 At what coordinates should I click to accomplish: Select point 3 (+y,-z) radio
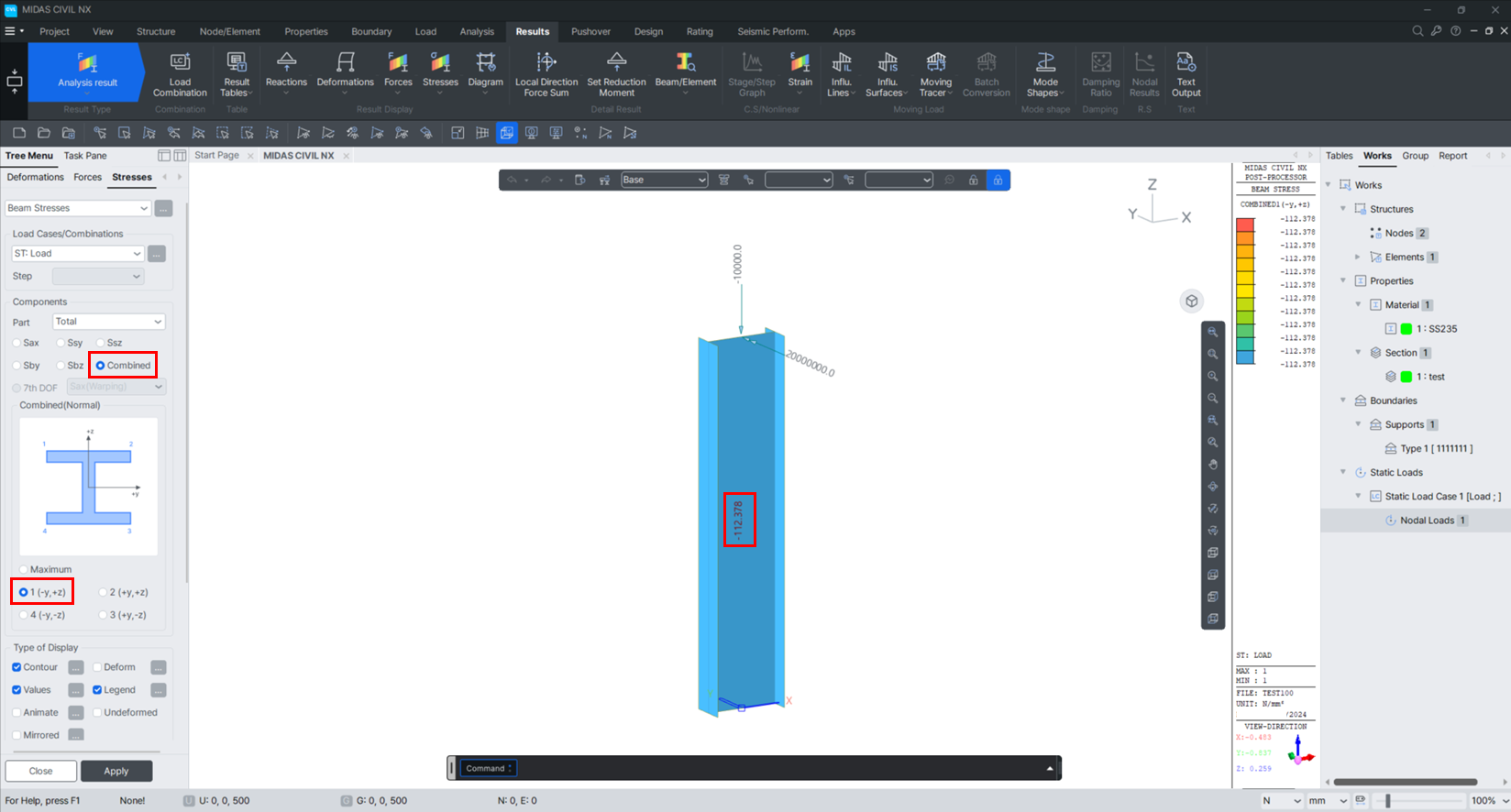point(103,615)
